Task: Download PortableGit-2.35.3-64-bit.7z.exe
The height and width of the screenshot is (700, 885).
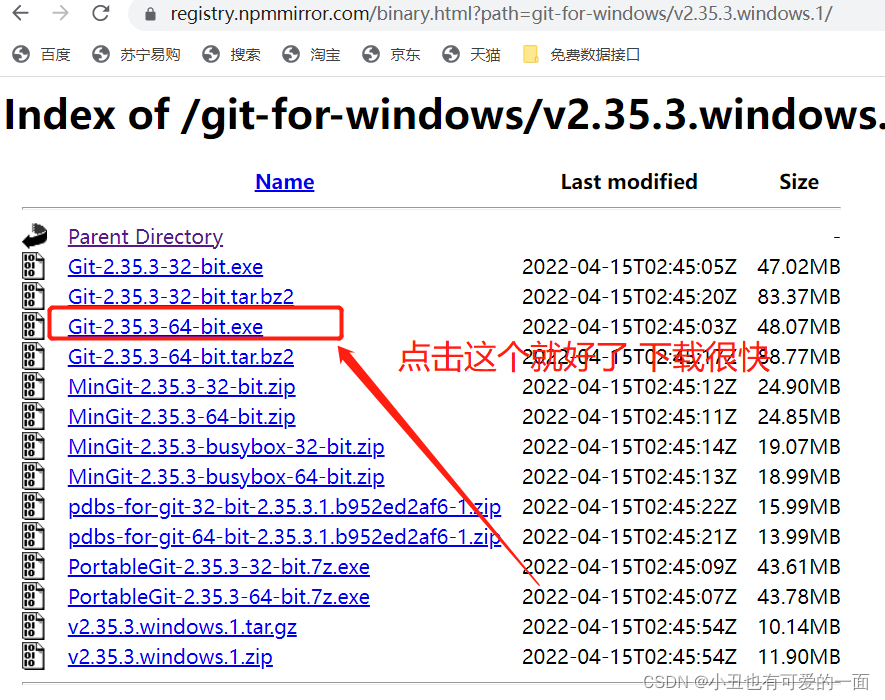Action: (219, 597)
